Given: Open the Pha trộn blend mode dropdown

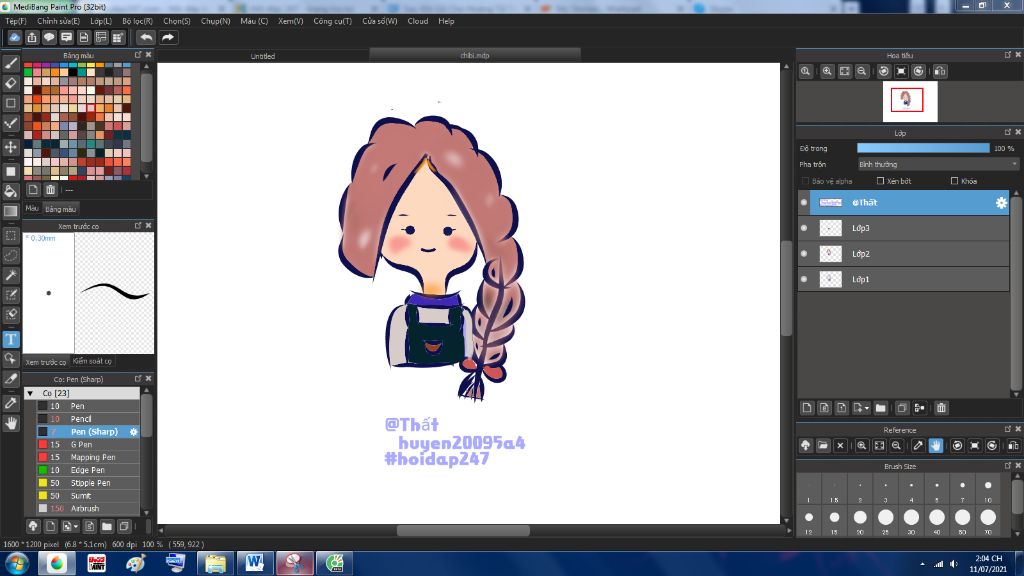Looking at the screenshot, I should (x=938, y=164).
